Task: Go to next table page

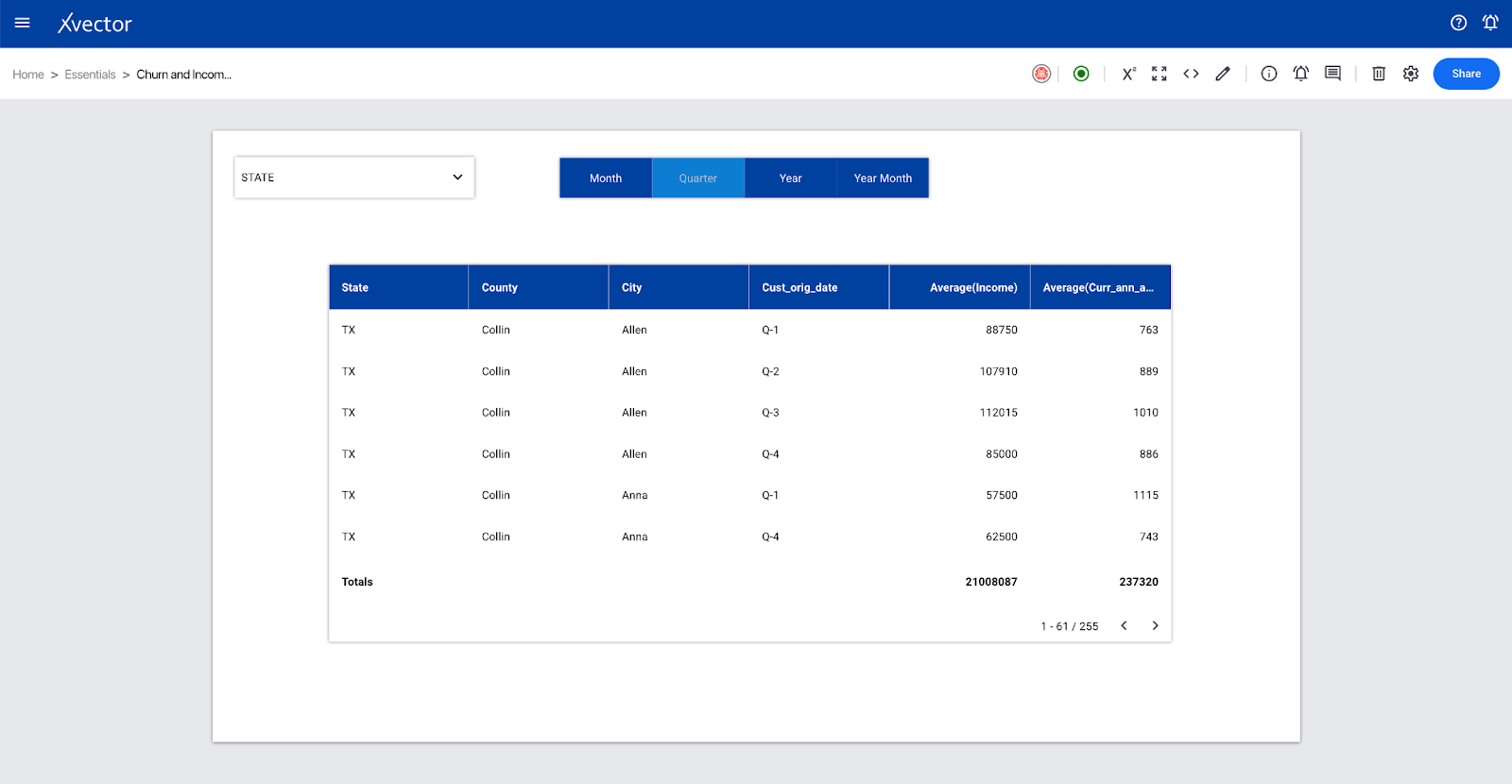Action: (x=1155, y=625)
